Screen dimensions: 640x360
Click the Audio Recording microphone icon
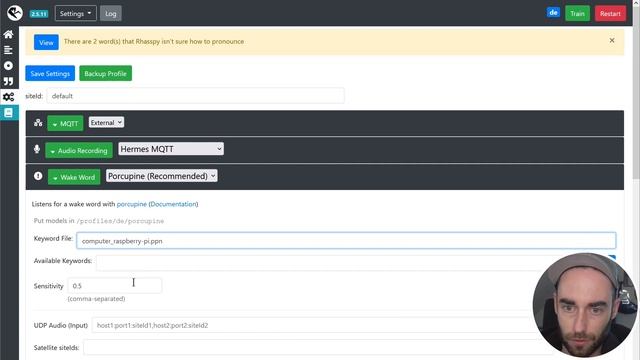tap(37, 149)
